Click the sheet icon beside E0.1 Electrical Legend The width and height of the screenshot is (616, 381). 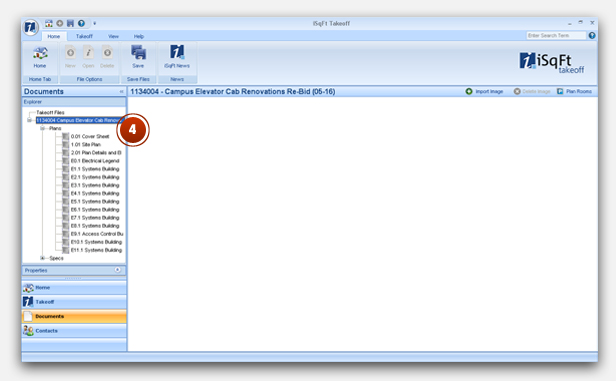pyautogui.click(x=66, y=161)
